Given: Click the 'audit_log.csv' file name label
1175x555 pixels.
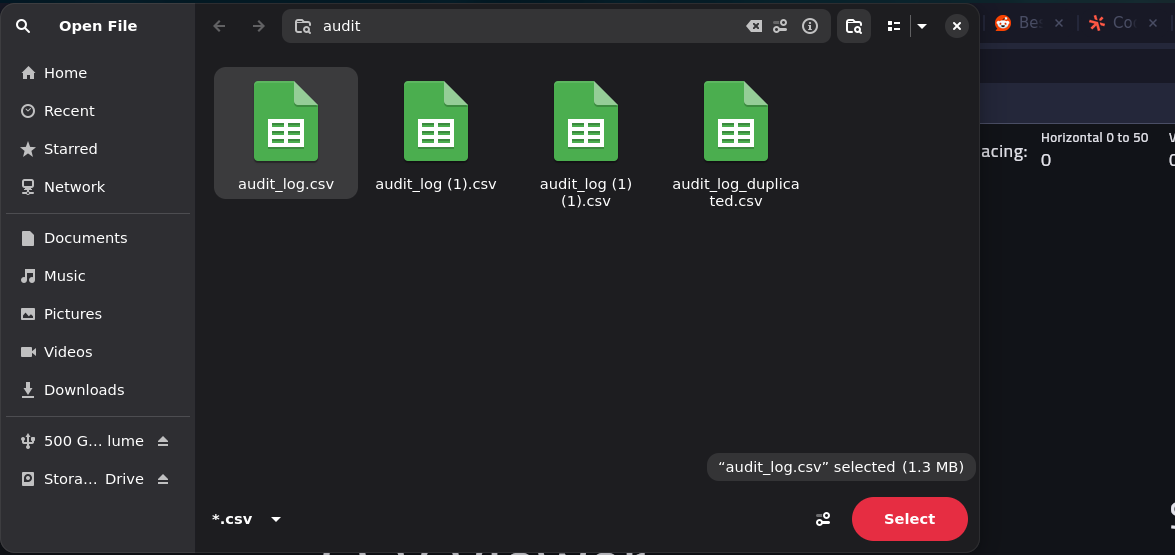Looking at the screenshot, I should [286, 184].
